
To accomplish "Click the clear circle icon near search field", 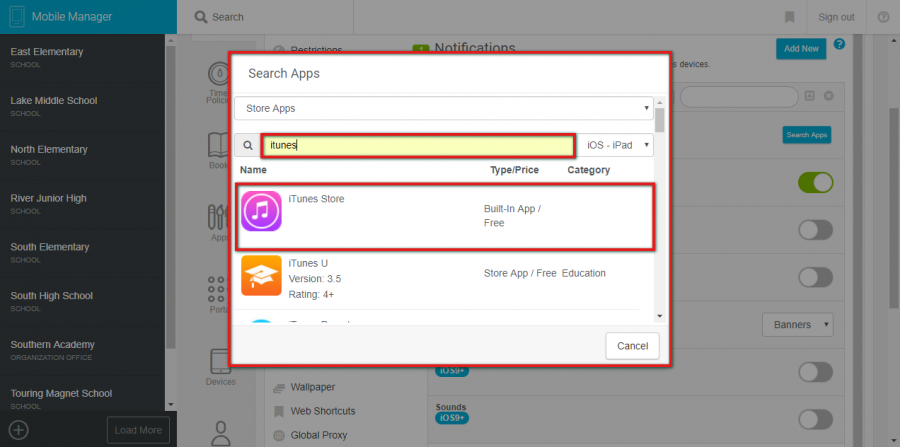I will click(828, 96).
